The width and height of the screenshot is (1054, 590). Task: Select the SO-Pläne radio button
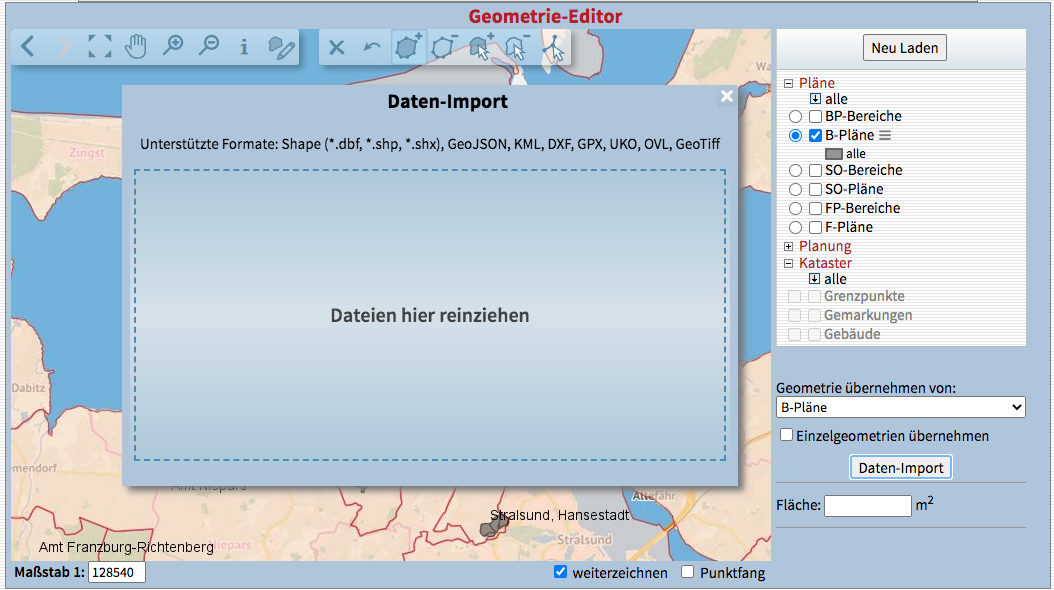796,189
